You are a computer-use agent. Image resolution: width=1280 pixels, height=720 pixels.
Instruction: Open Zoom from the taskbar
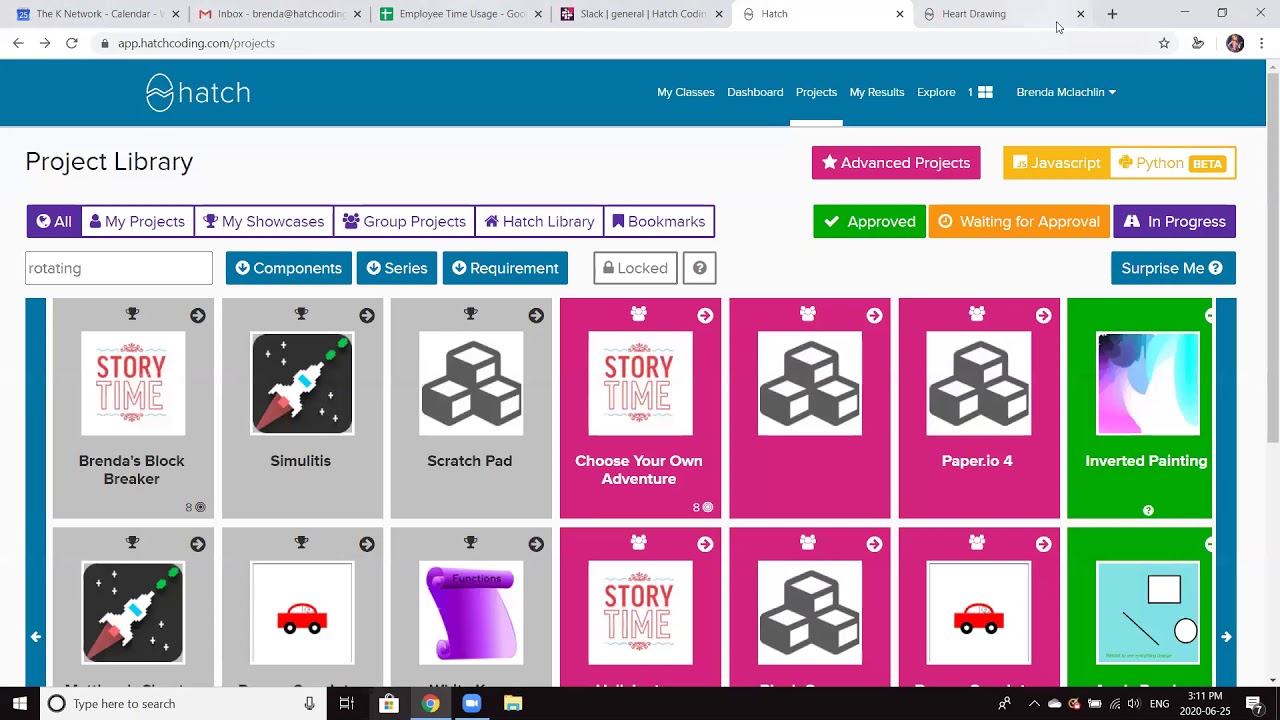tap(471, 704)
